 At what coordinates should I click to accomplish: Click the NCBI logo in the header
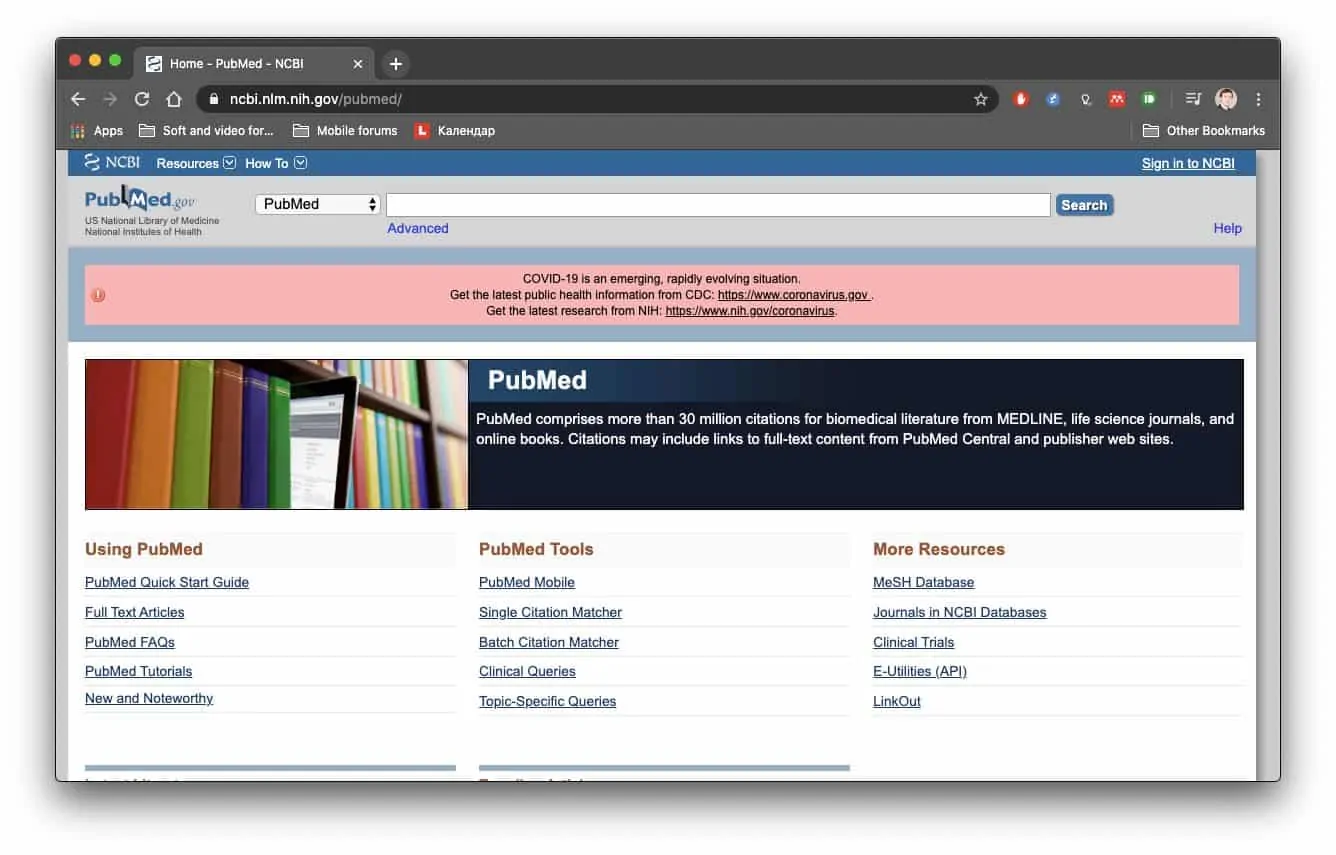coord(112,162)
